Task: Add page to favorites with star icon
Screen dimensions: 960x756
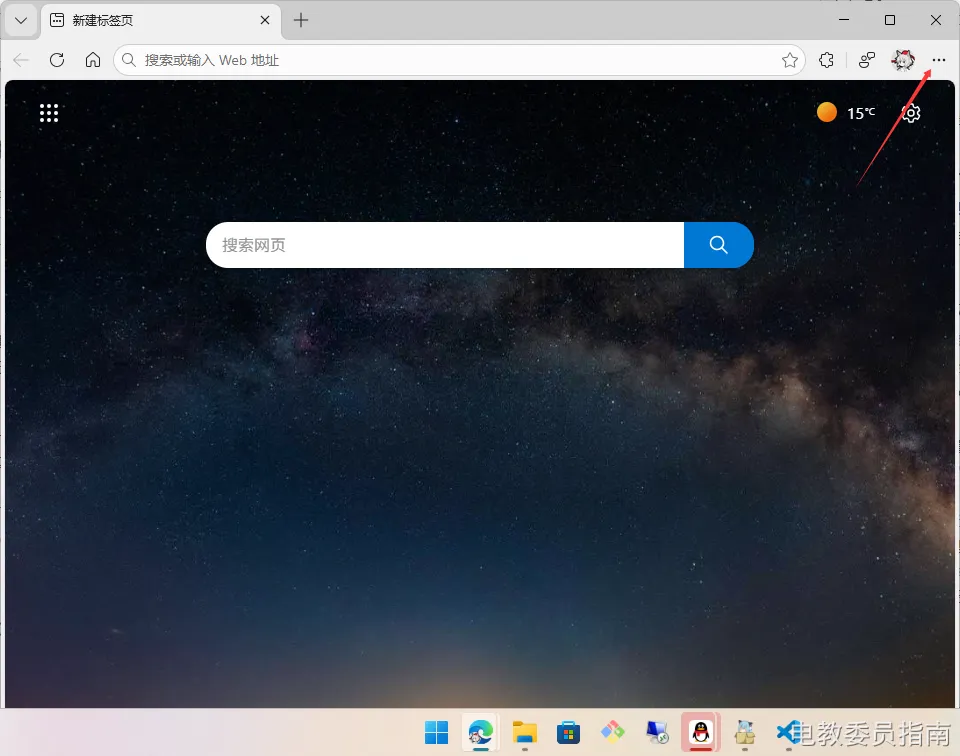Action: point(789,60)
